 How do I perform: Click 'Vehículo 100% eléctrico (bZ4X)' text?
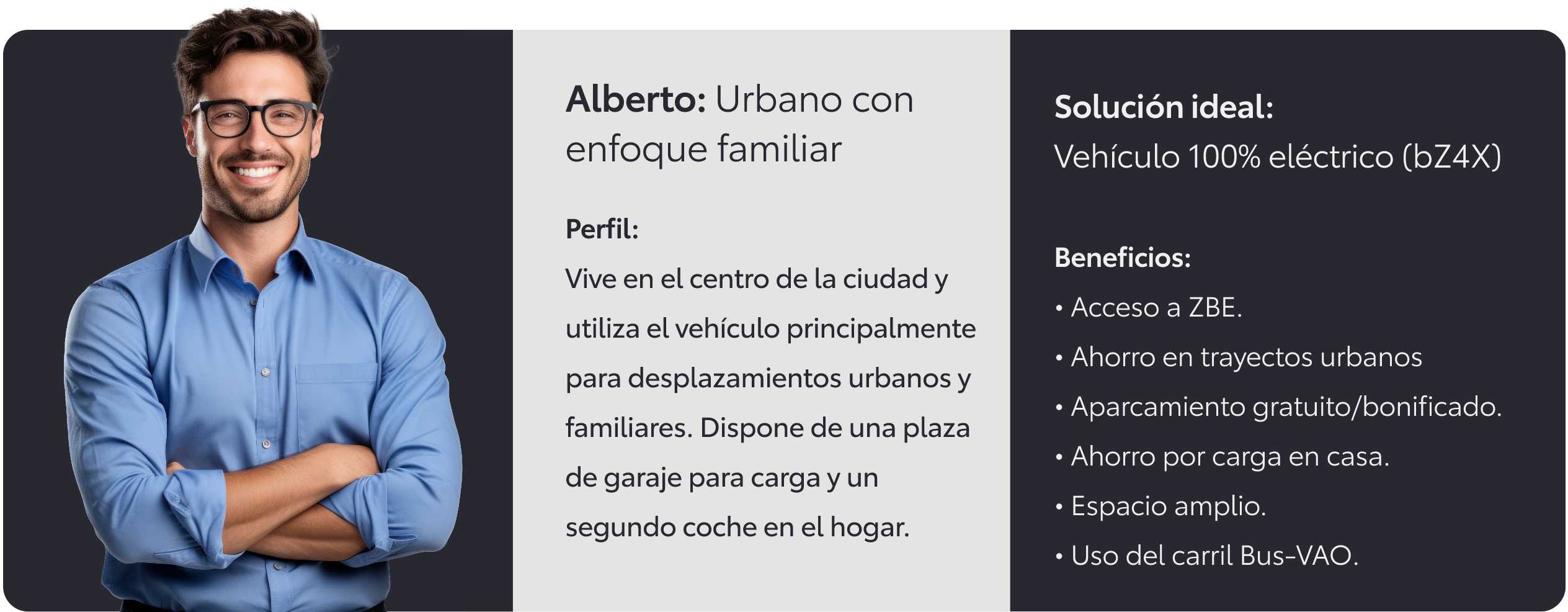[1277, 156]
